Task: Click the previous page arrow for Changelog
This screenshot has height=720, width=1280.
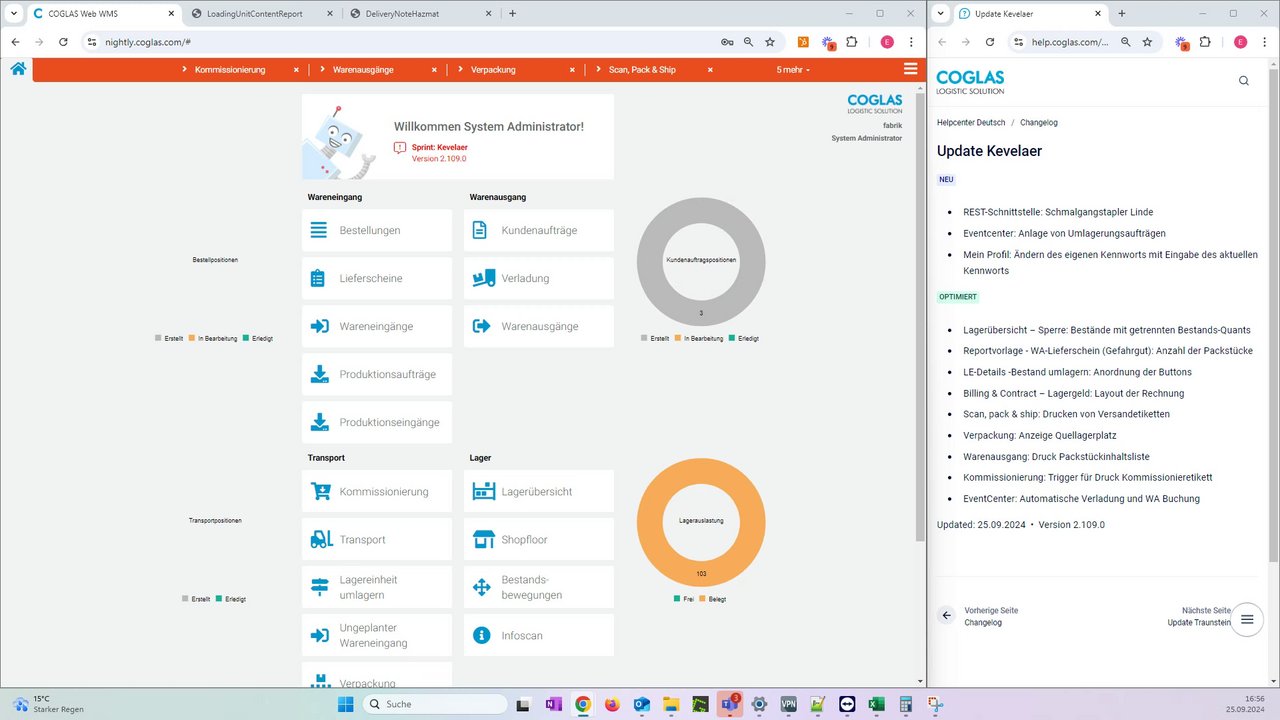Action: [x=947, y=615]
